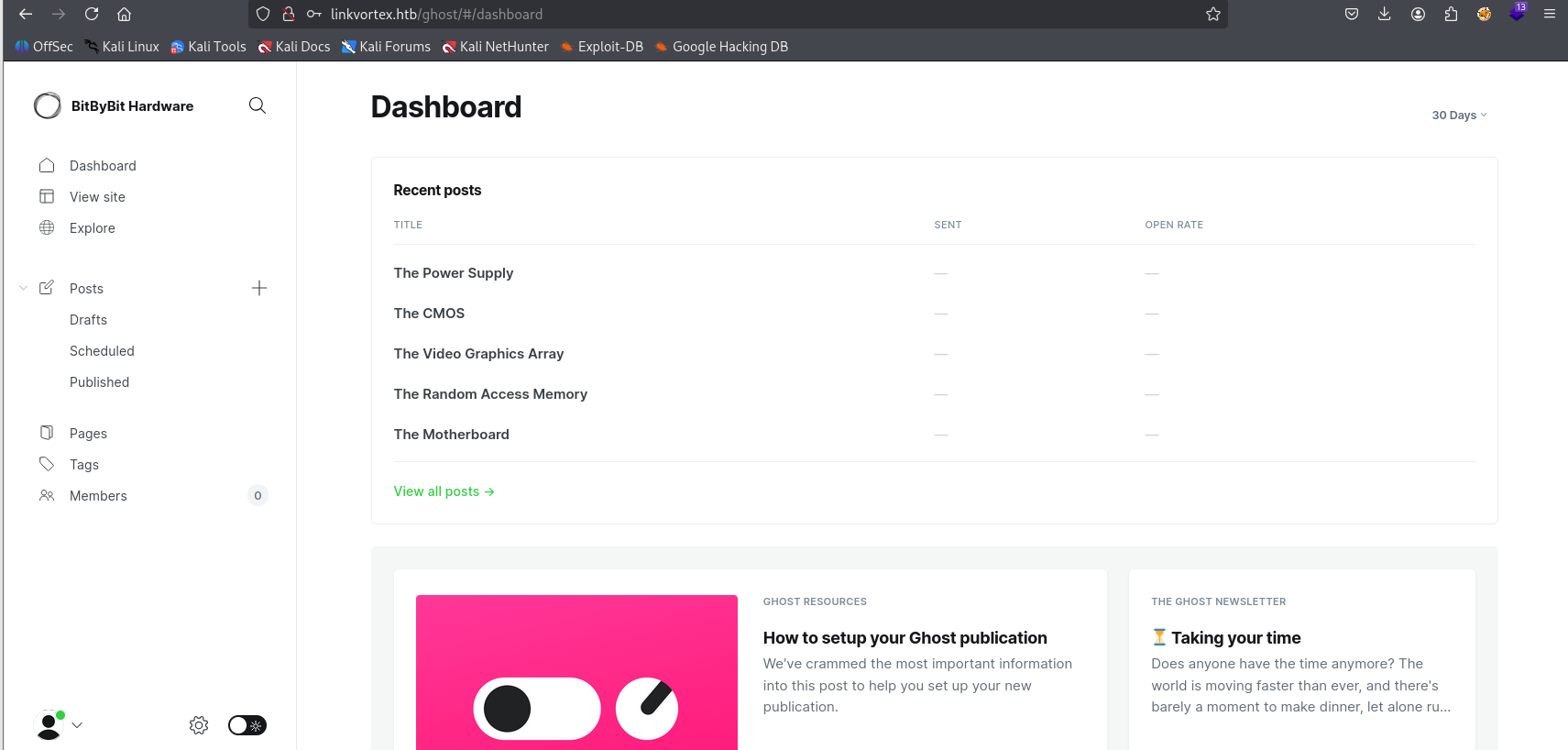
Task: Click View all posts link
Action: [x=444, y=491]
